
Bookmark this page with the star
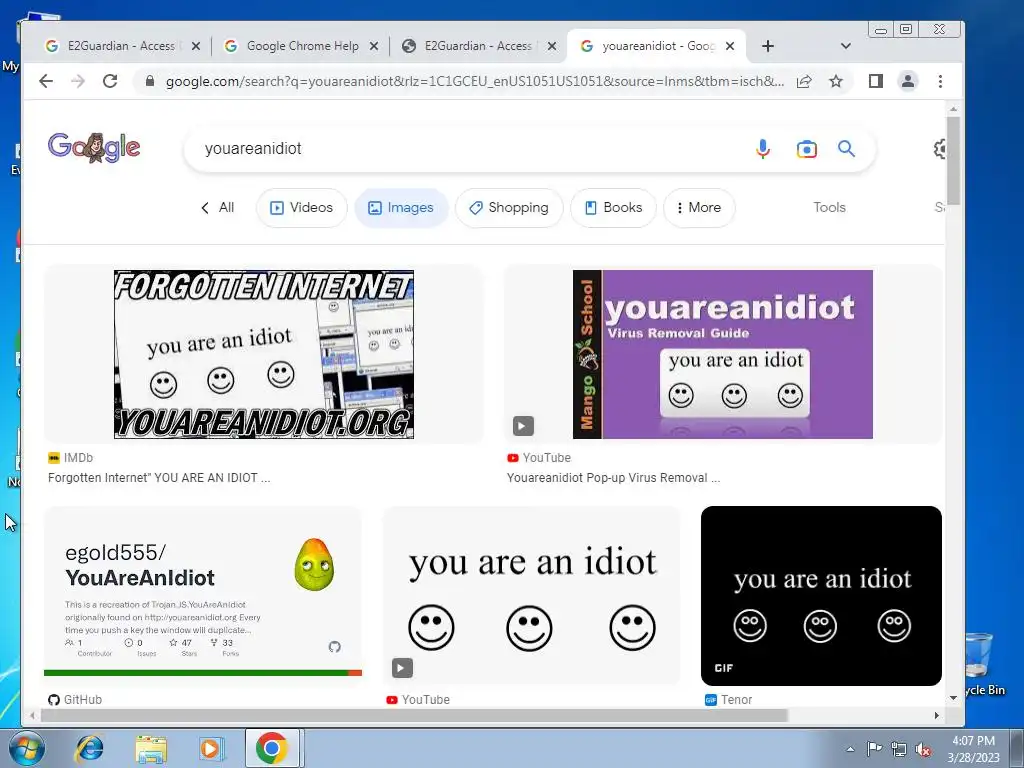tap(836, 81)
